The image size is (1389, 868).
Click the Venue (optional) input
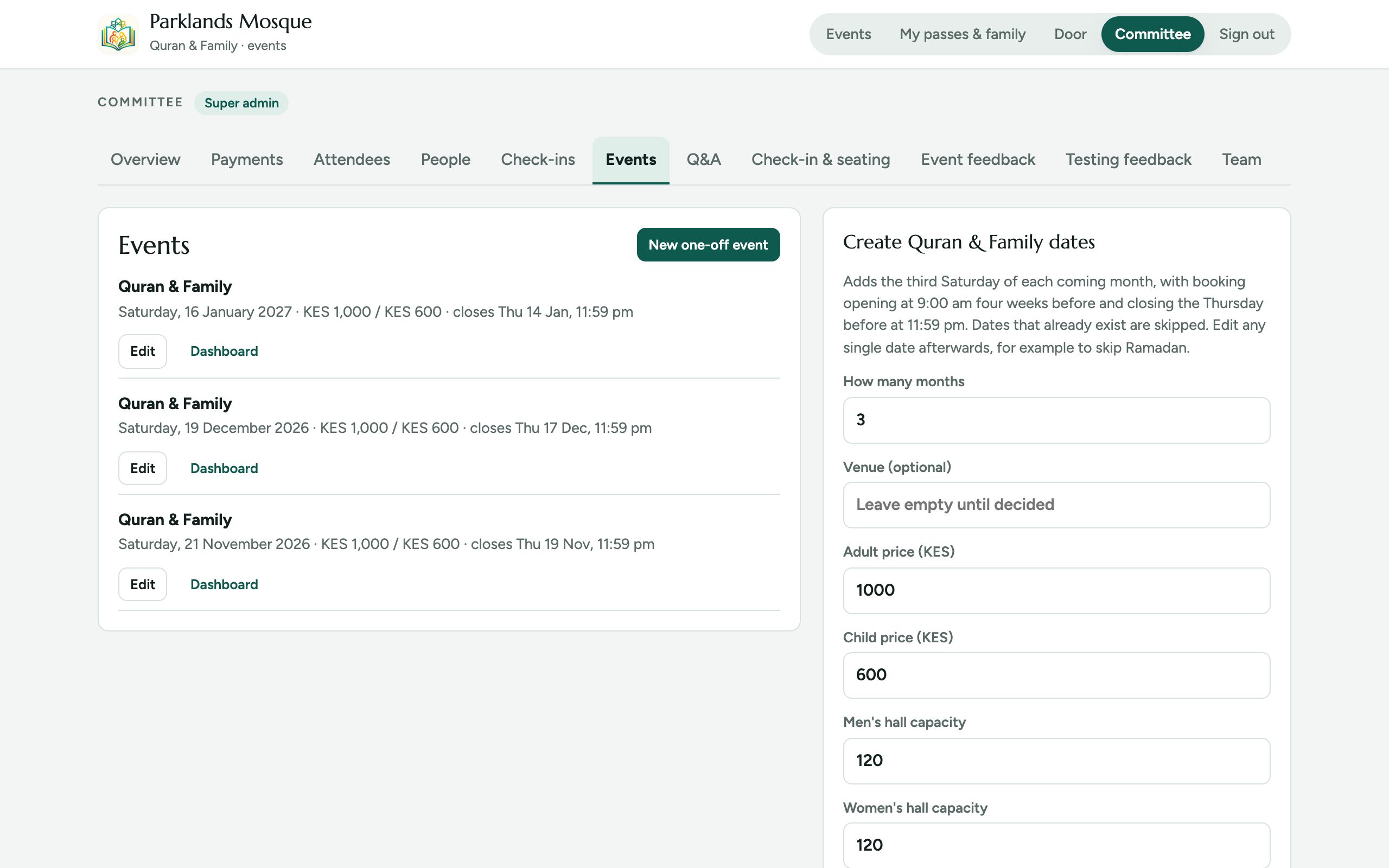[x=1056, y=505]
